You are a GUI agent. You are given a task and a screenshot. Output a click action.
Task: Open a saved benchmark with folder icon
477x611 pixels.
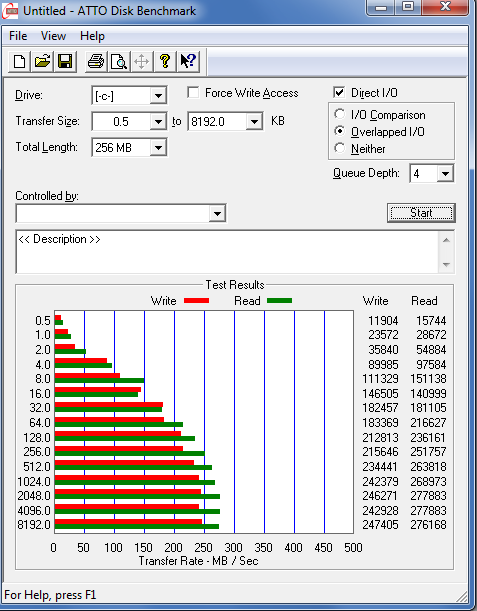(42, 62)
